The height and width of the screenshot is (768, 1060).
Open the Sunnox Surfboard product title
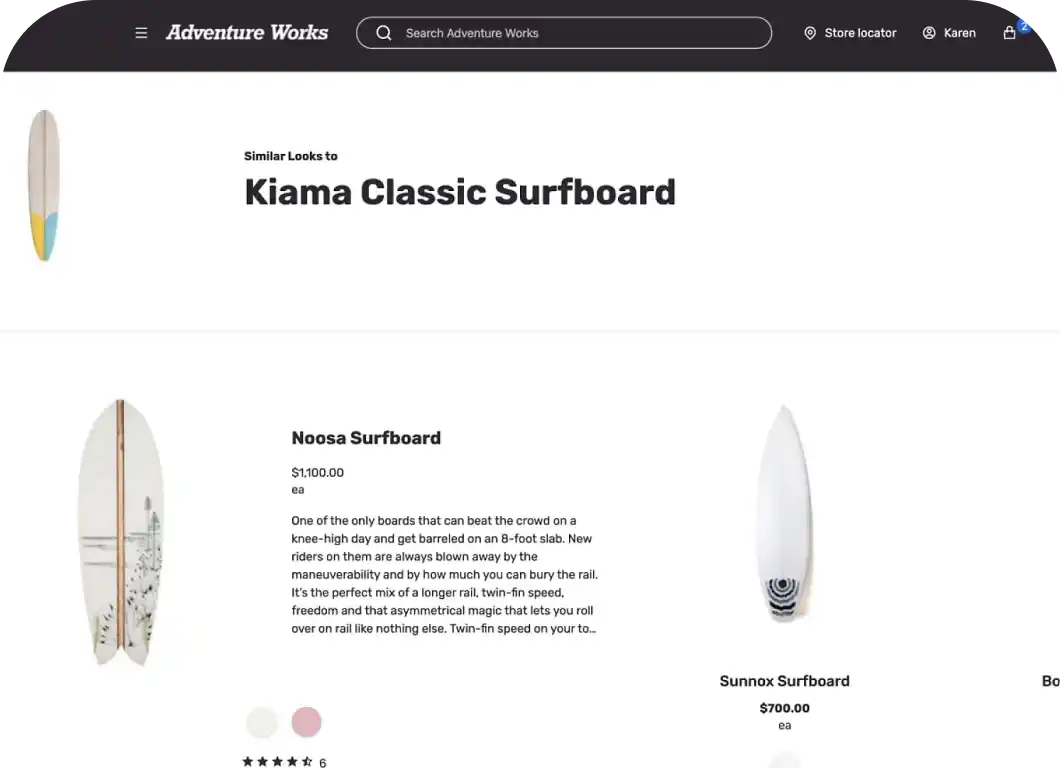click(x=784, y=681)
